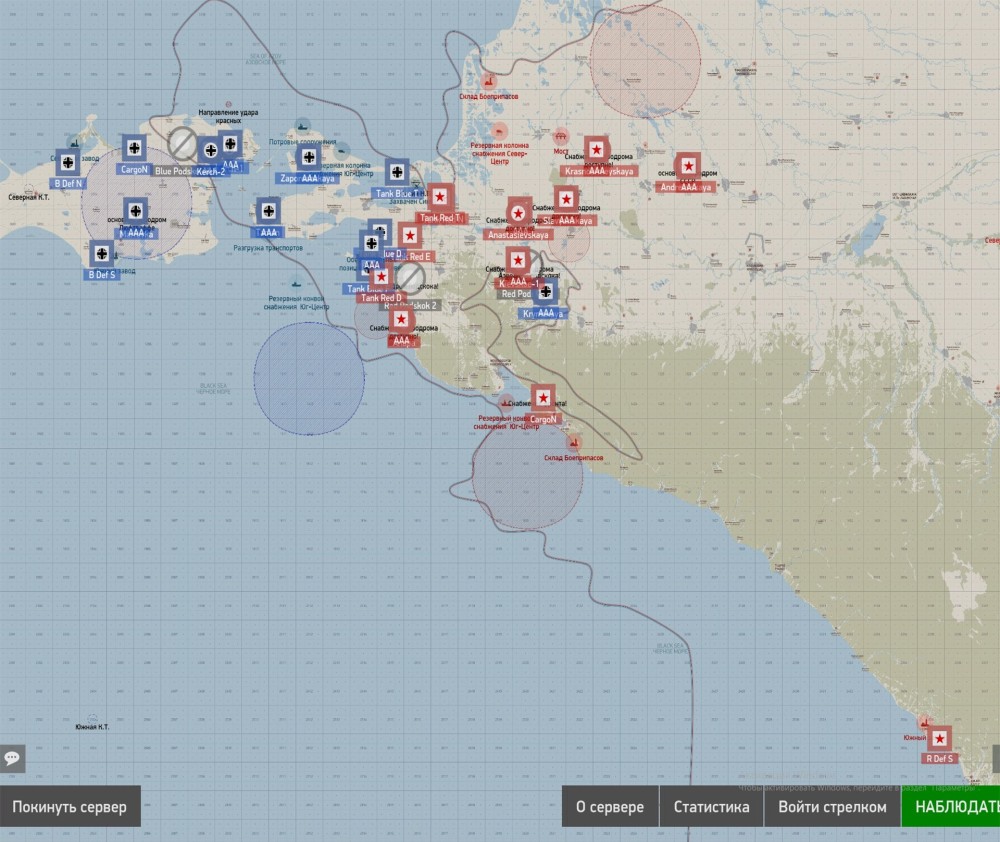
Task: Select the Tank Blue T spawn icon
Action: 397,172
